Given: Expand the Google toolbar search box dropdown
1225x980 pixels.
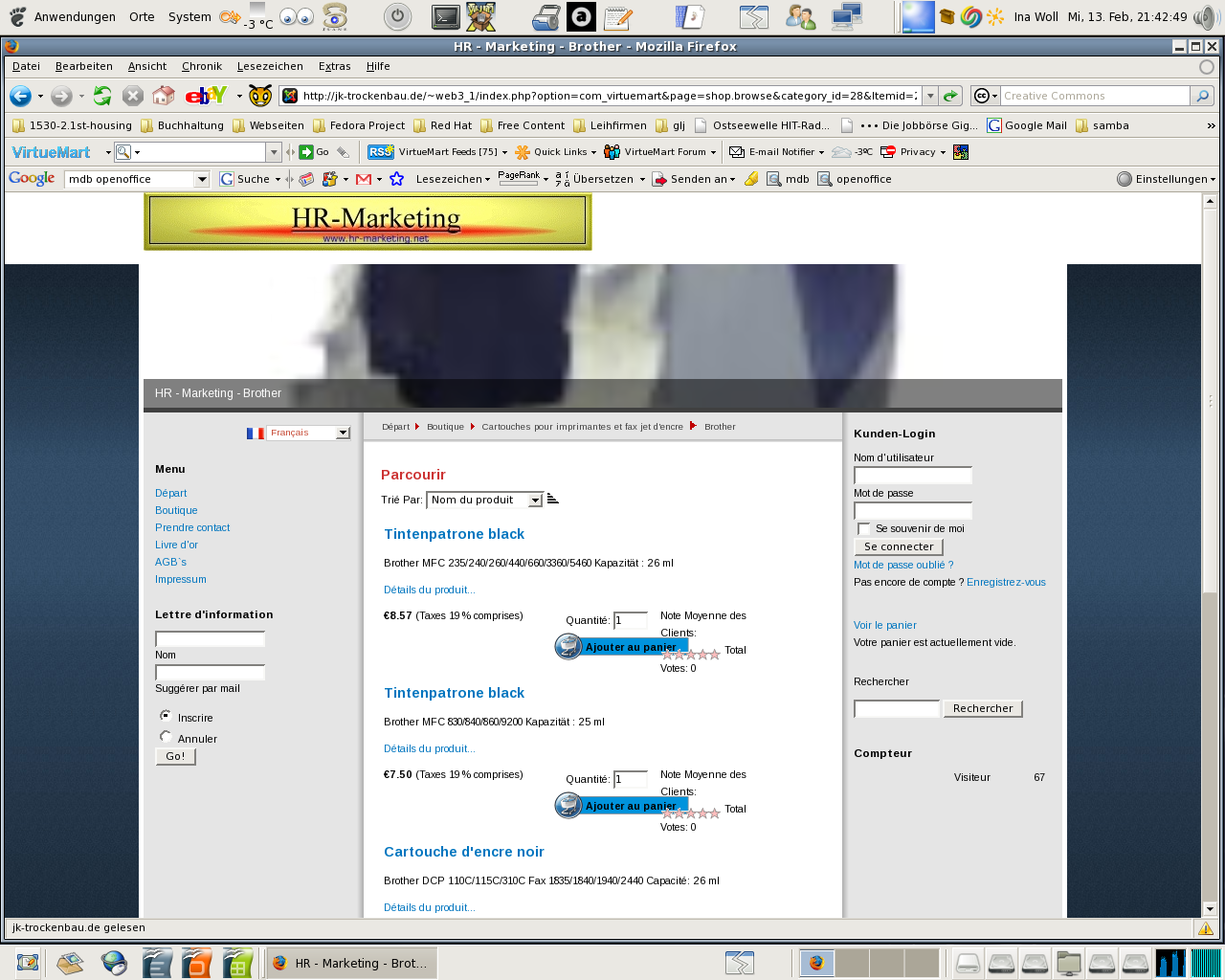Looking at the screenshot, I should 202,179.
